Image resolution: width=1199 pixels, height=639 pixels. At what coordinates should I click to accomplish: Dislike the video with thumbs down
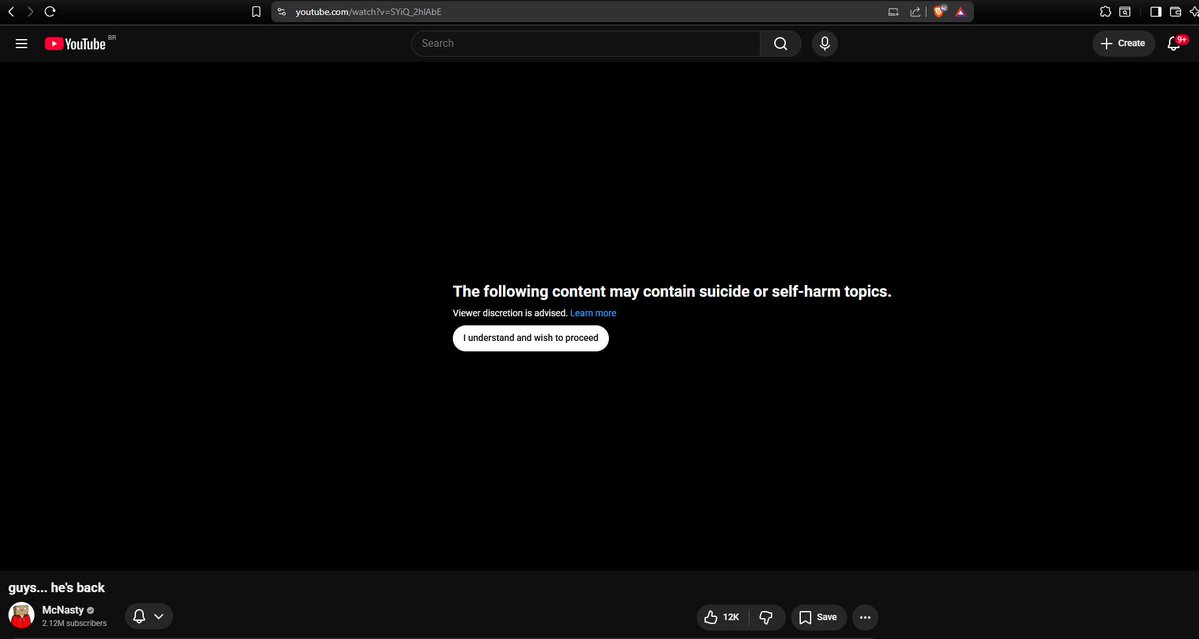[x=767, y=617]
